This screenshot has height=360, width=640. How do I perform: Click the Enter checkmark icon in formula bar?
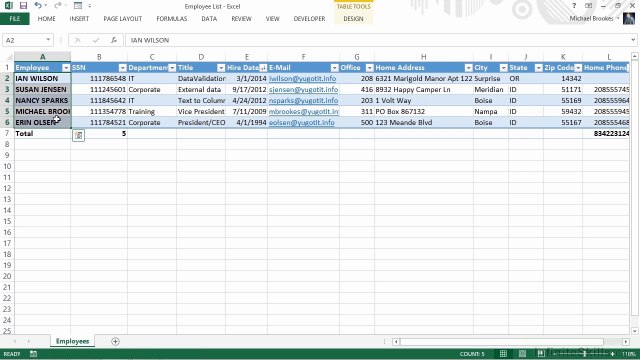pos(96,40)
